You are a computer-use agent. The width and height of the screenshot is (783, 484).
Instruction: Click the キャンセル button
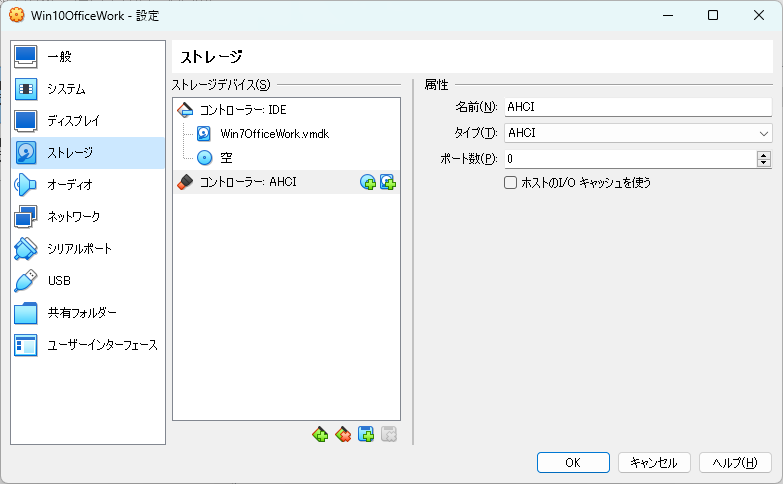point(654,463)
